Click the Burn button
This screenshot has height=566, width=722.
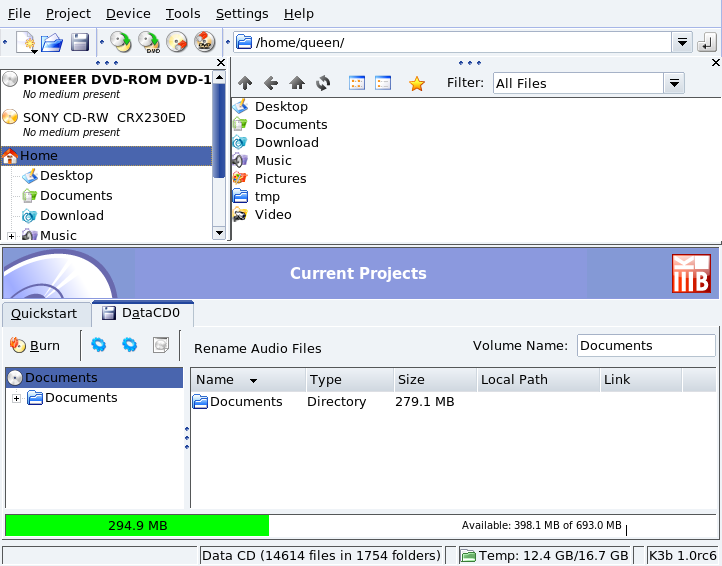tap(35, 346)
